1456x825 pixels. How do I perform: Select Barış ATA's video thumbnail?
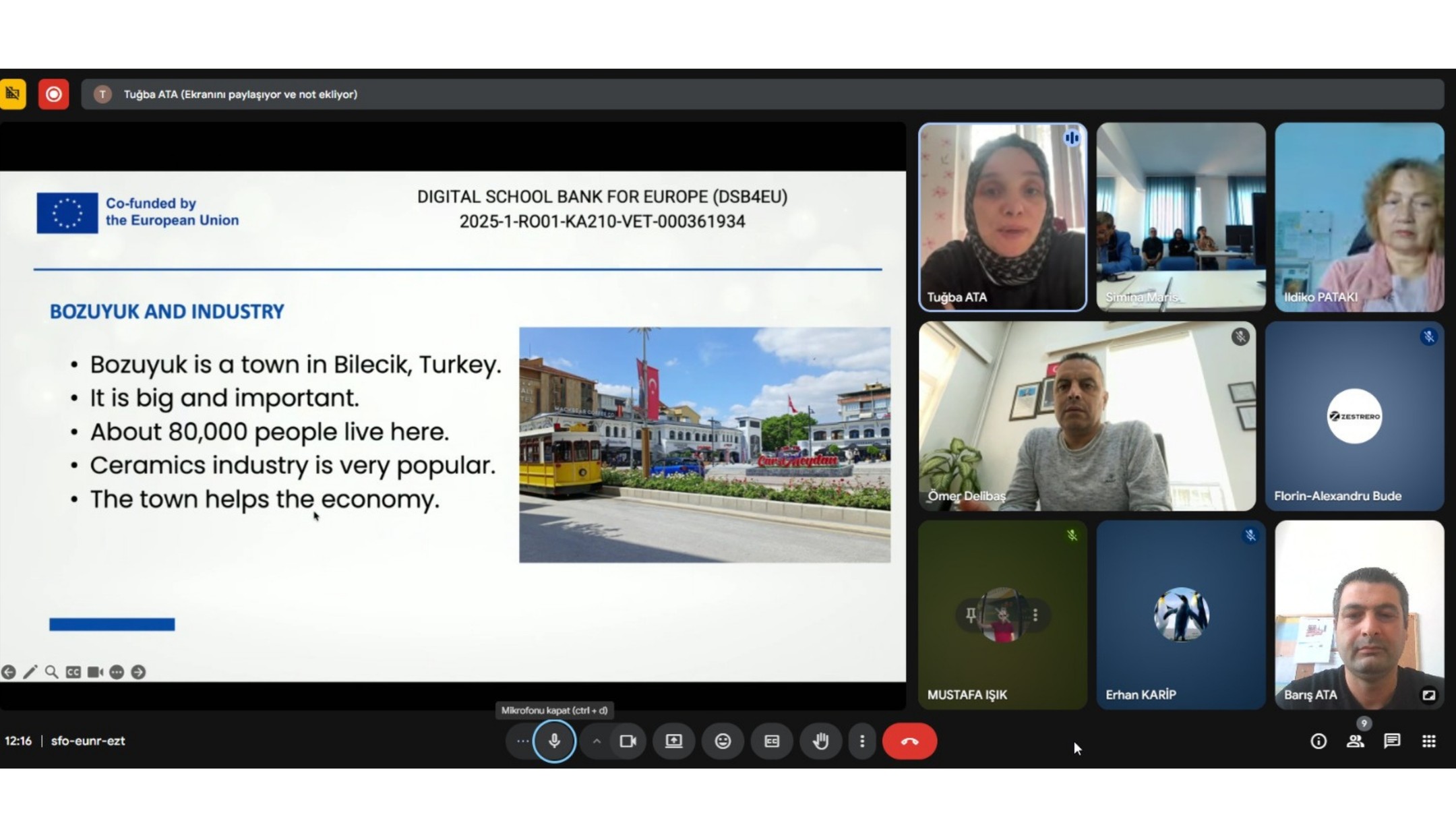point(1358,613)
